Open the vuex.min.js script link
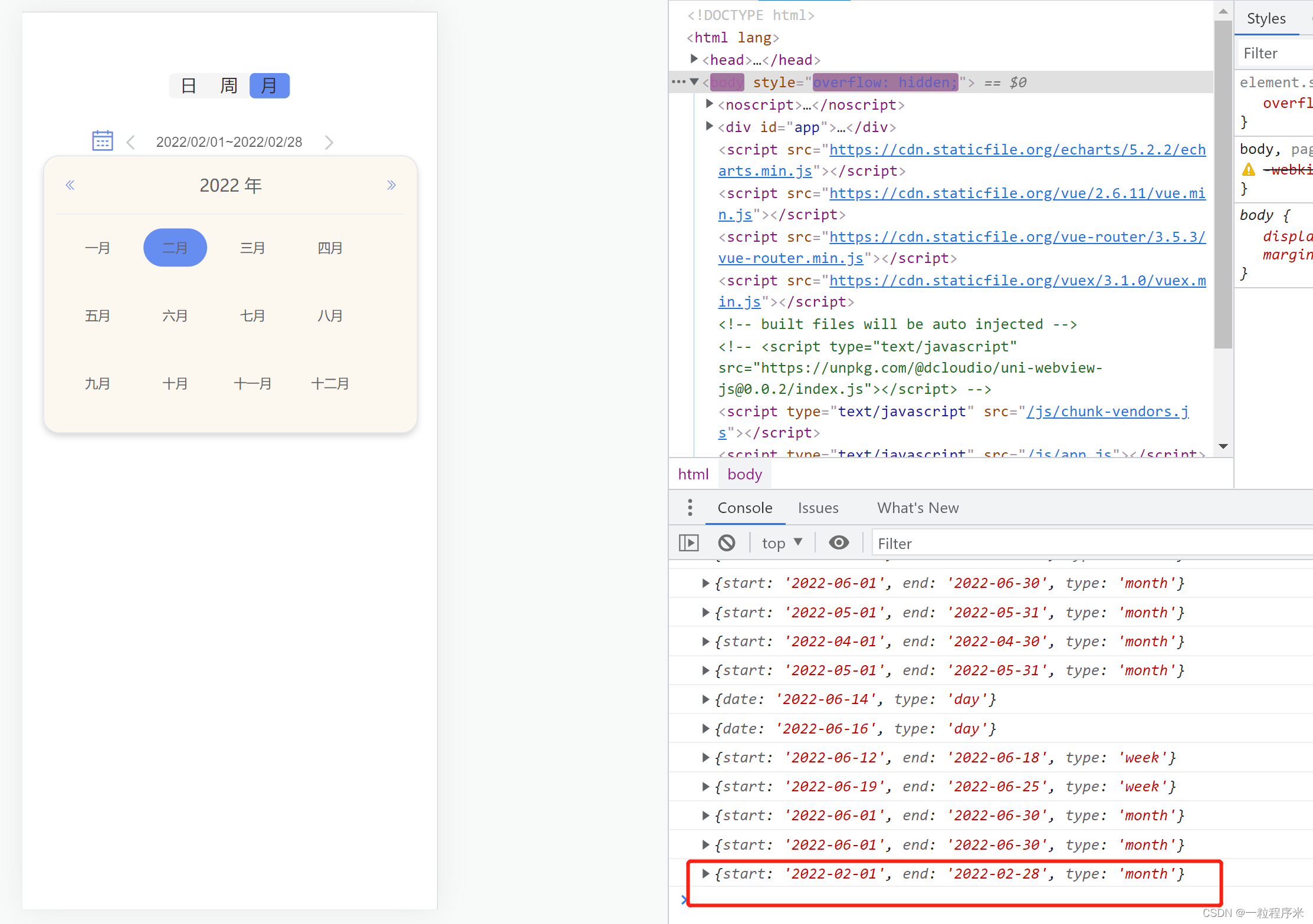This screenshot has width=1313, height=924. [x=1017, y=281]
